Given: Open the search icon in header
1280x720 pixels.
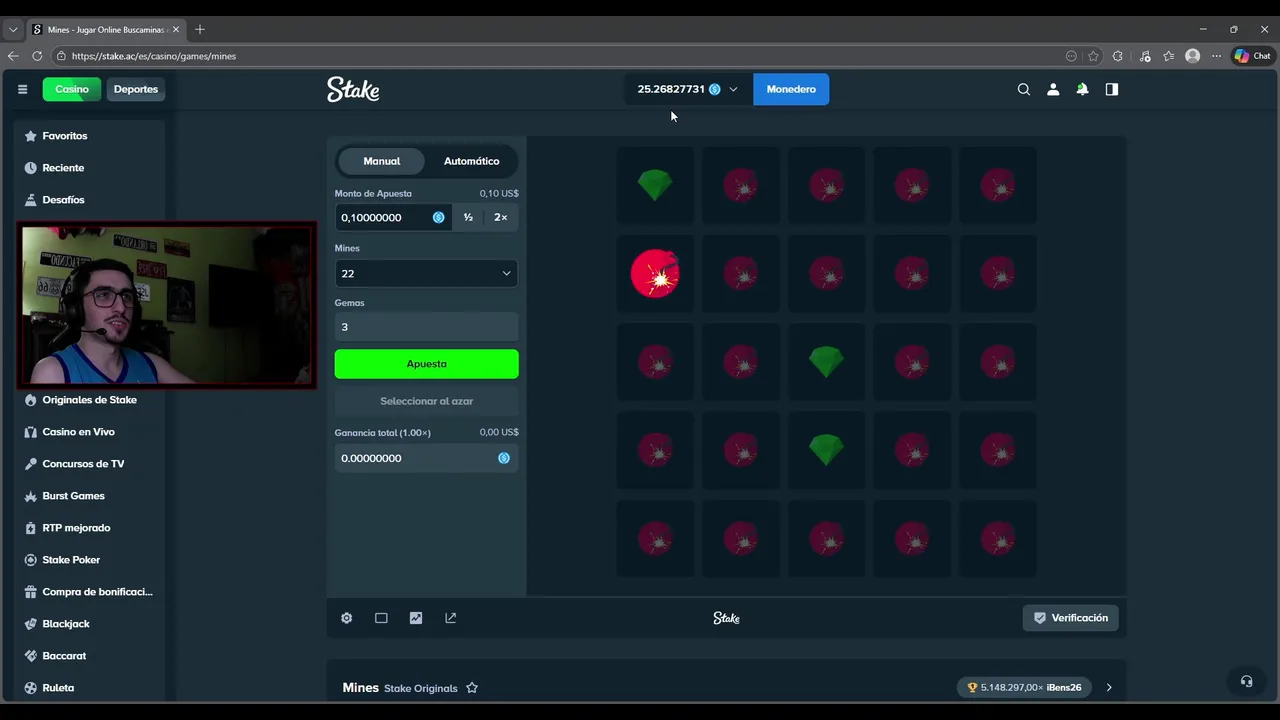Looking at the screenshot, I should (1023, 89).
